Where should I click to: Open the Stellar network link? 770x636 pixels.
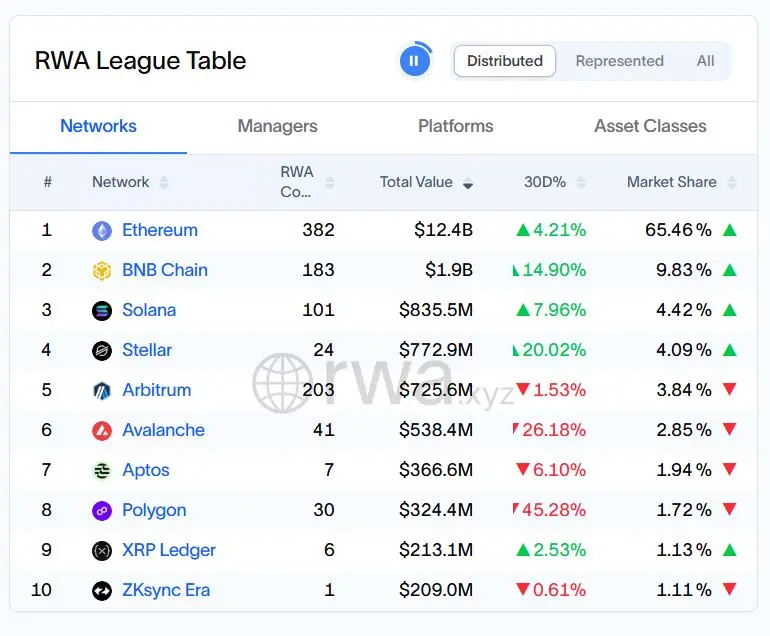(147, 350)
